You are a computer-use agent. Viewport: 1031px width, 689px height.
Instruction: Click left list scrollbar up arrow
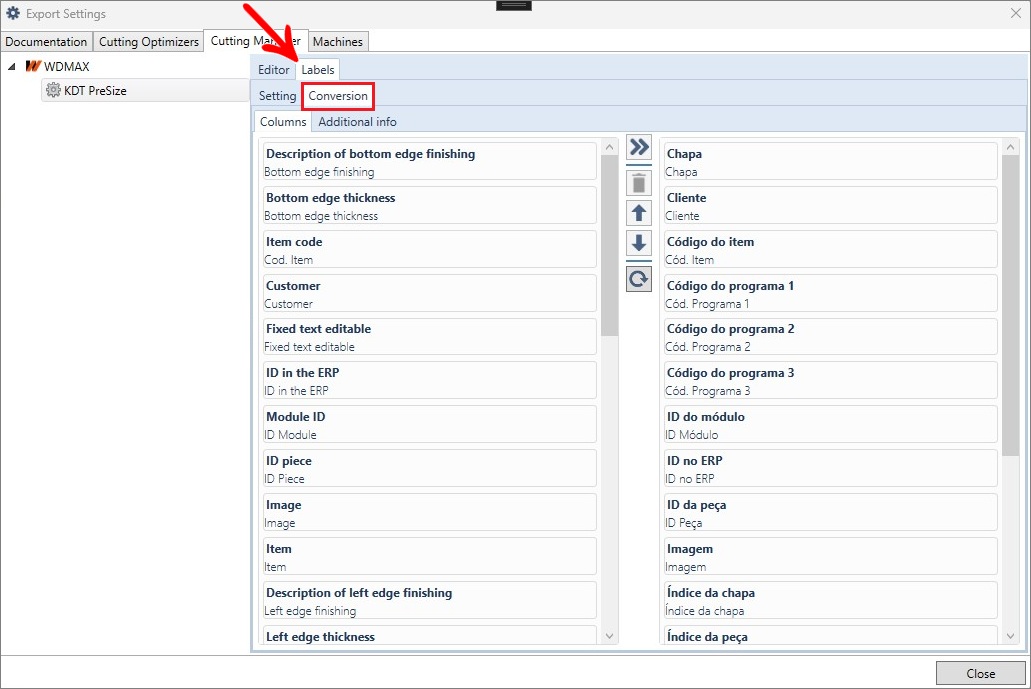610,147
